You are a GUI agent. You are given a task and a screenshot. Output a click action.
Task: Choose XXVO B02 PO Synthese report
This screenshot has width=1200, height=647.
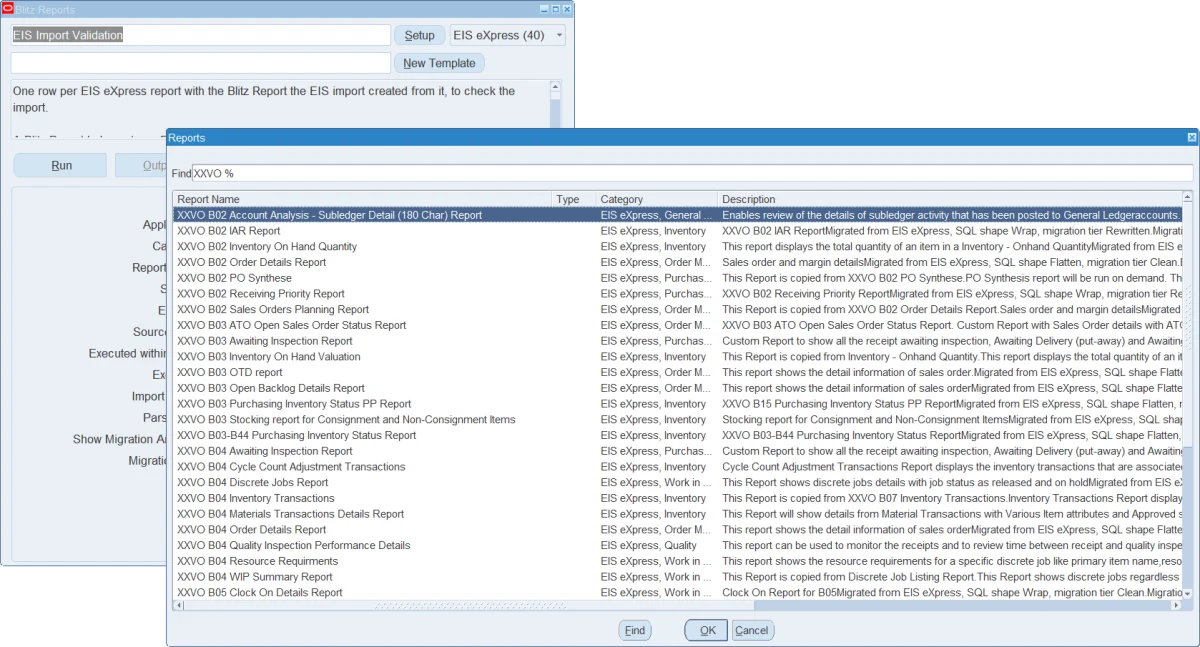pyautogui.click(x=677, y=278)
